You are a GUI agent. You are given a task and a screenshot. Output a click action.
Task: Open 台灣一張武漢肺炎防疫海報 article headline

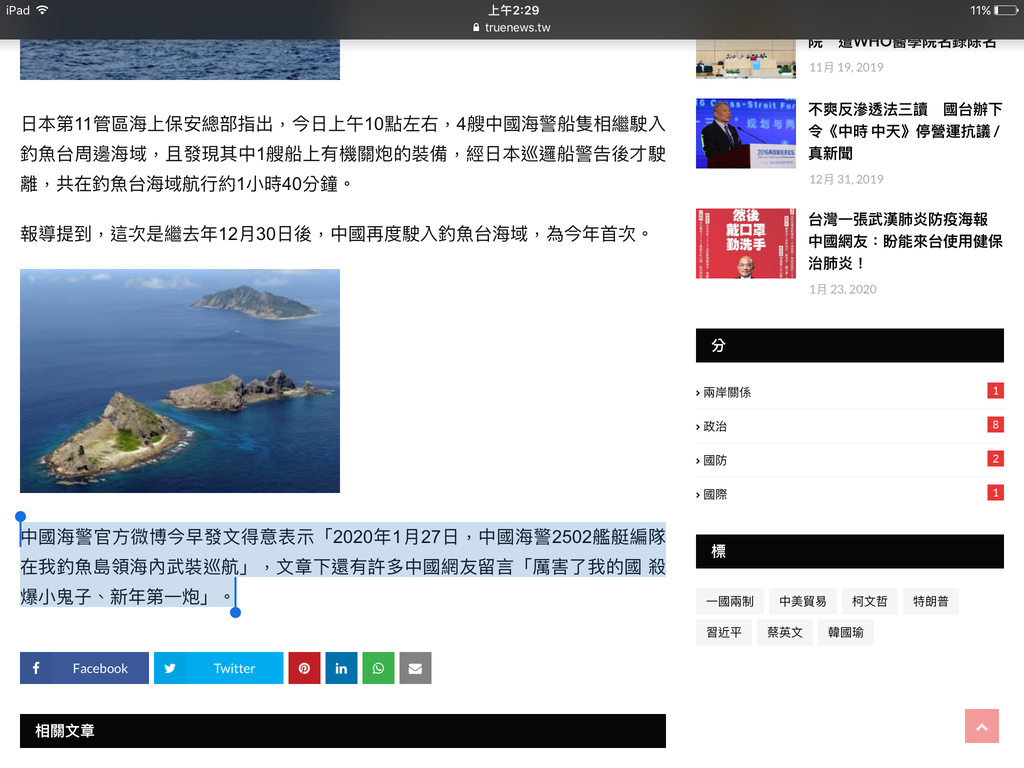point(905,241)
